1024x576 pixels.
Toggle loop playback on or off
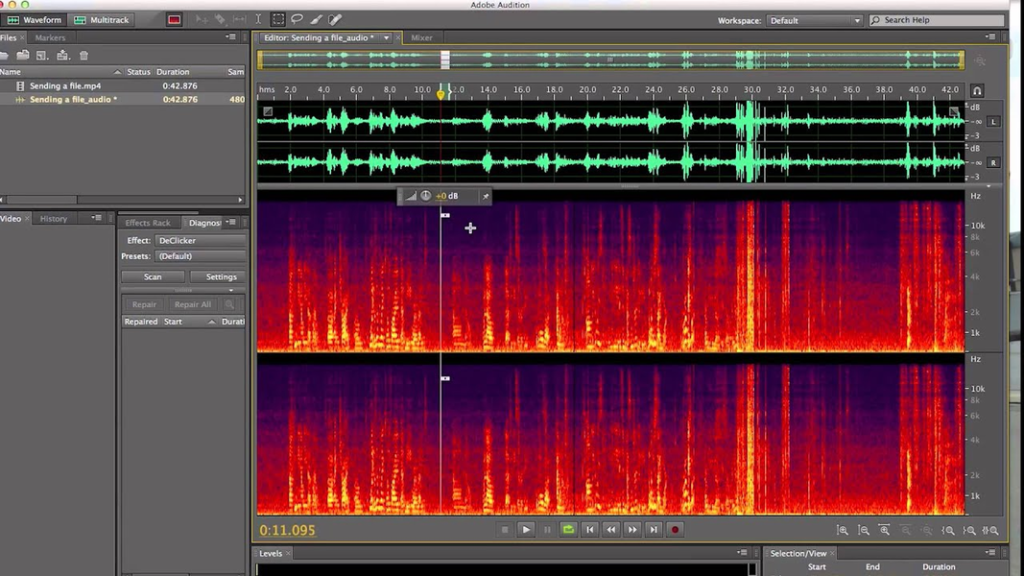(568, 529)
